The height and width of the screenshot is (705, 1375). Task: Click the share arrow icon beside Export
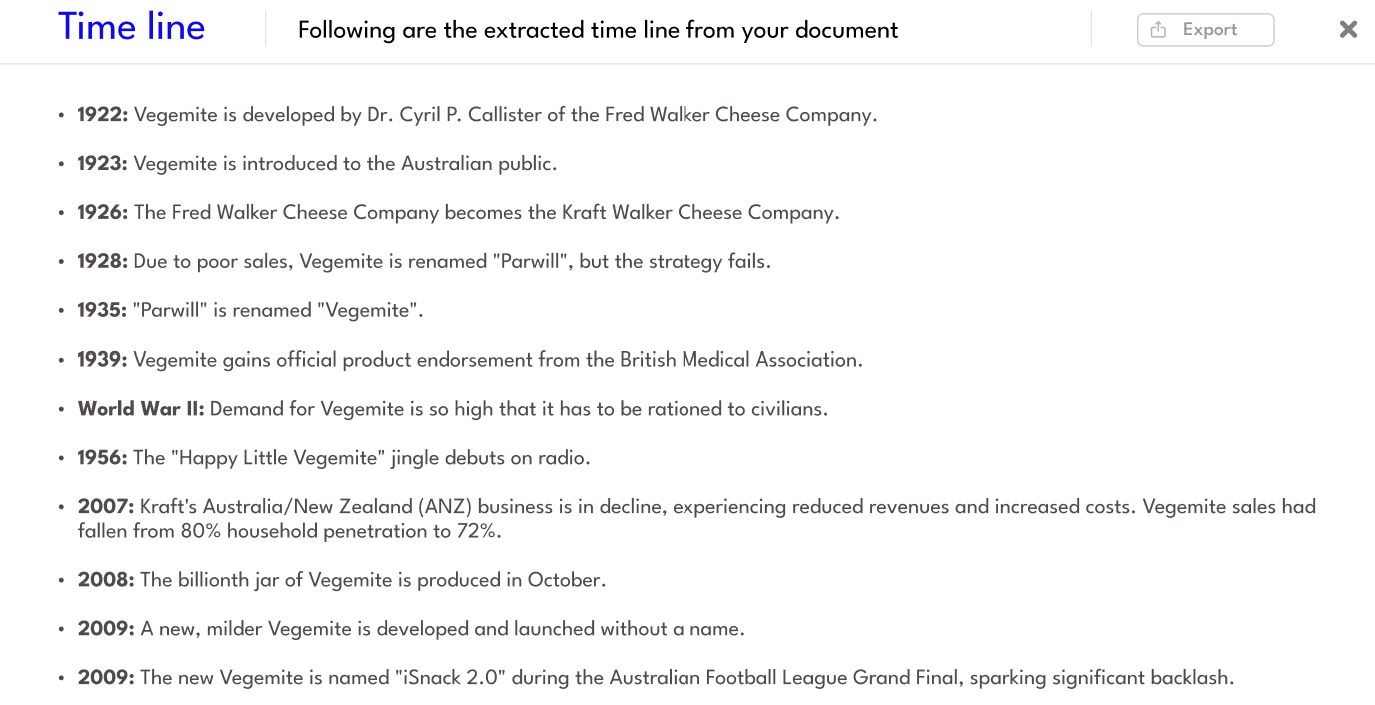1159,30
